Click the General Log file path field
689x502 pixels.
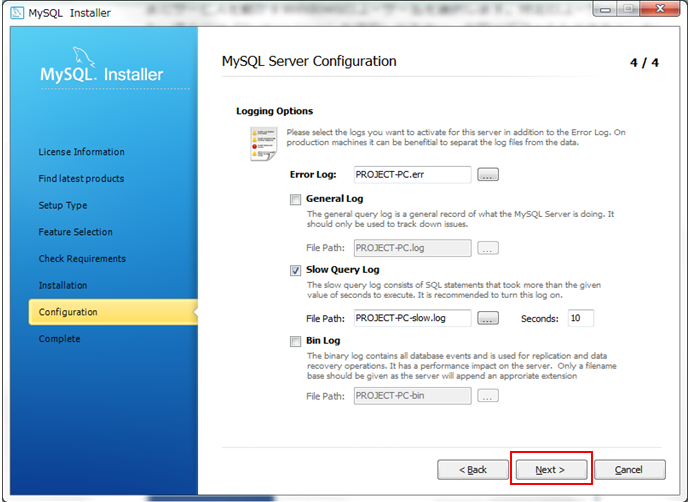413,248
